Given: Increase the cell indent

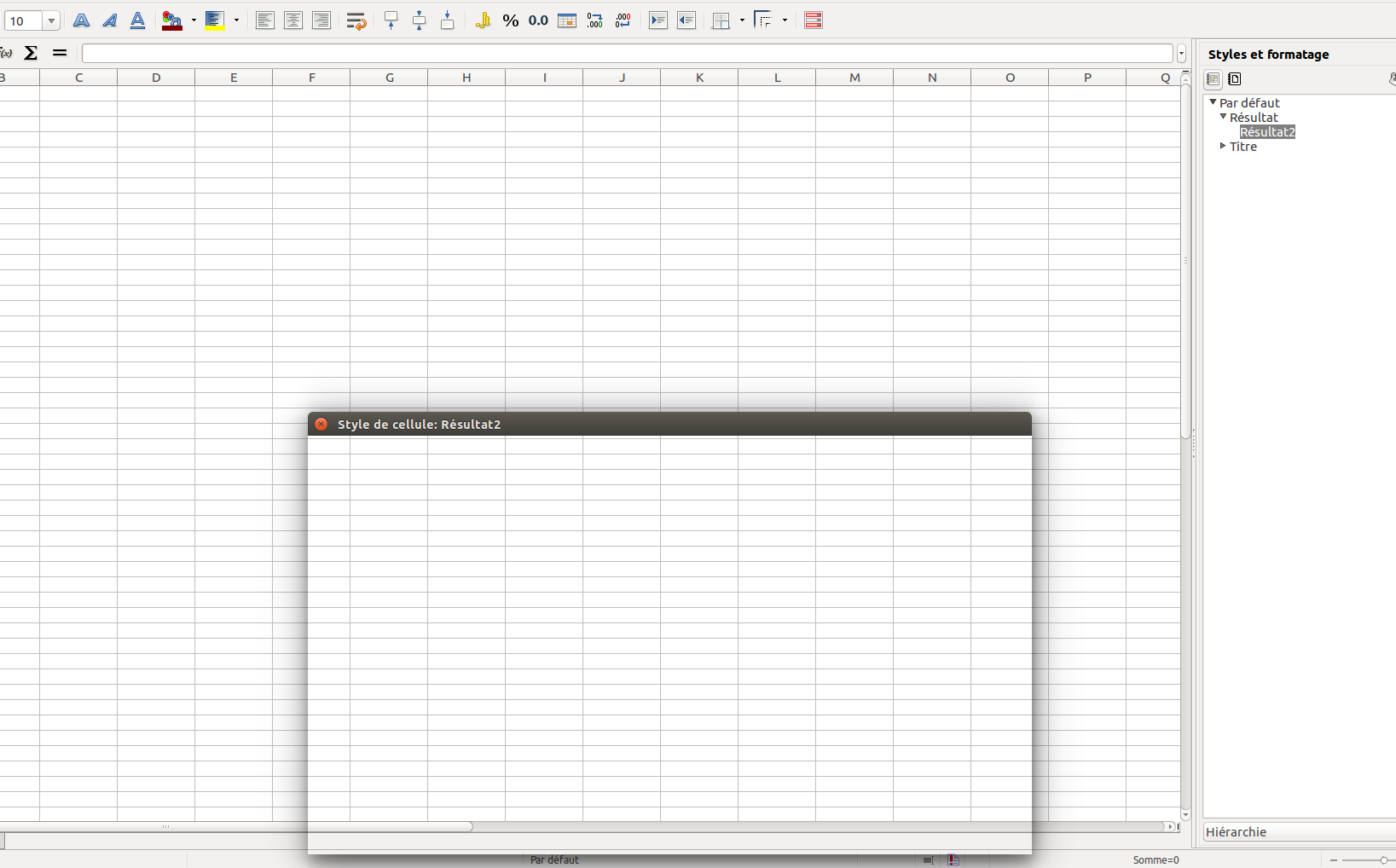Looking at the screenshot, I should click(x=658, y=20).
